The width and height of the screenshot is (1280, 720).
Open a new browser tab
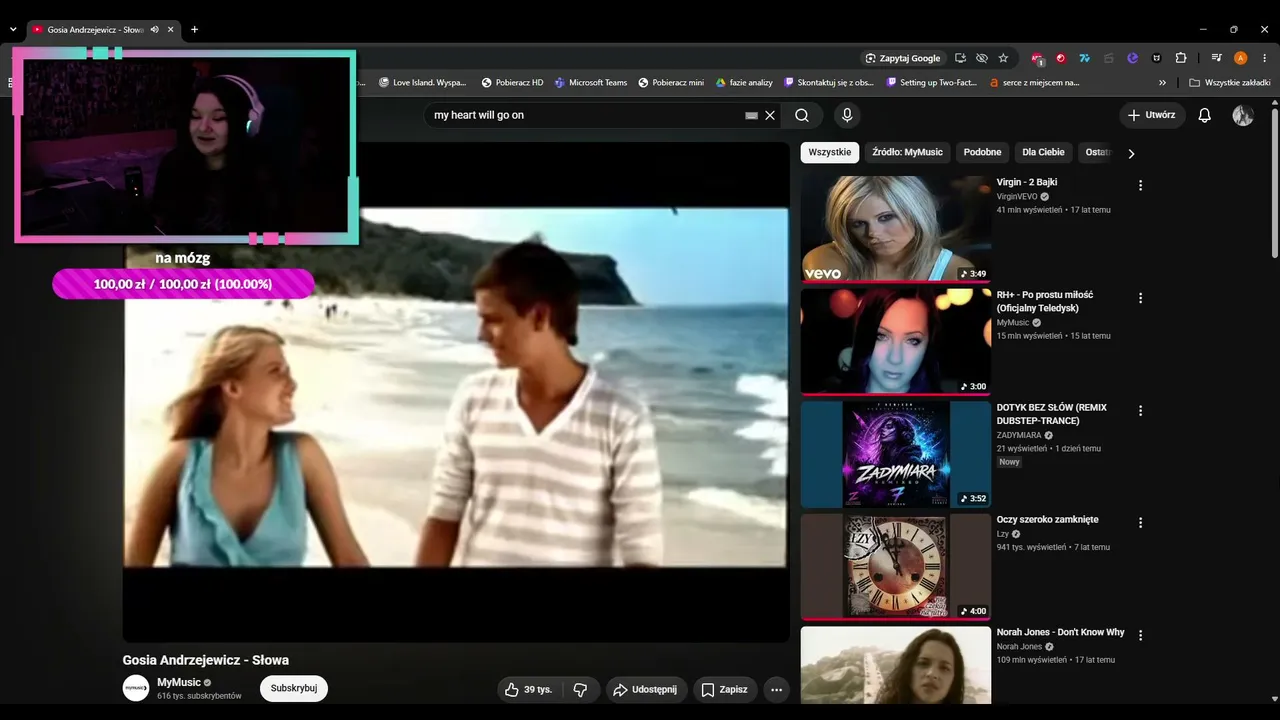tap(194, 30)
